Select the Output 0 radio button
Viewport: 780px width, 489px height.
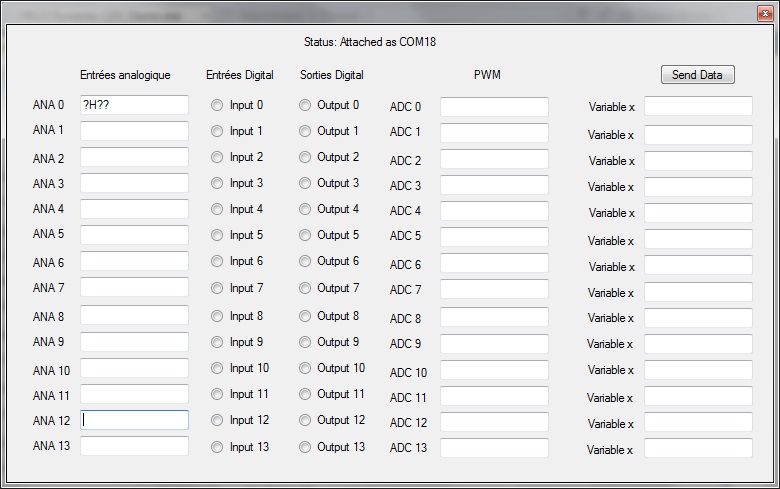click(x=305, y=105)
